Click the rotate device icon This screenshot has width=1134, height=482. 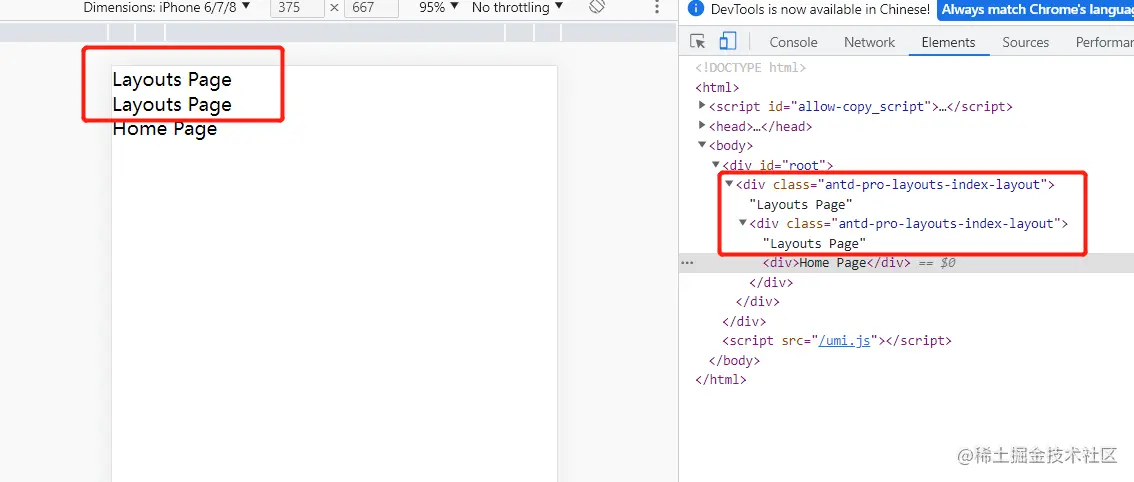pyautogui.click(x=597, y=7)
